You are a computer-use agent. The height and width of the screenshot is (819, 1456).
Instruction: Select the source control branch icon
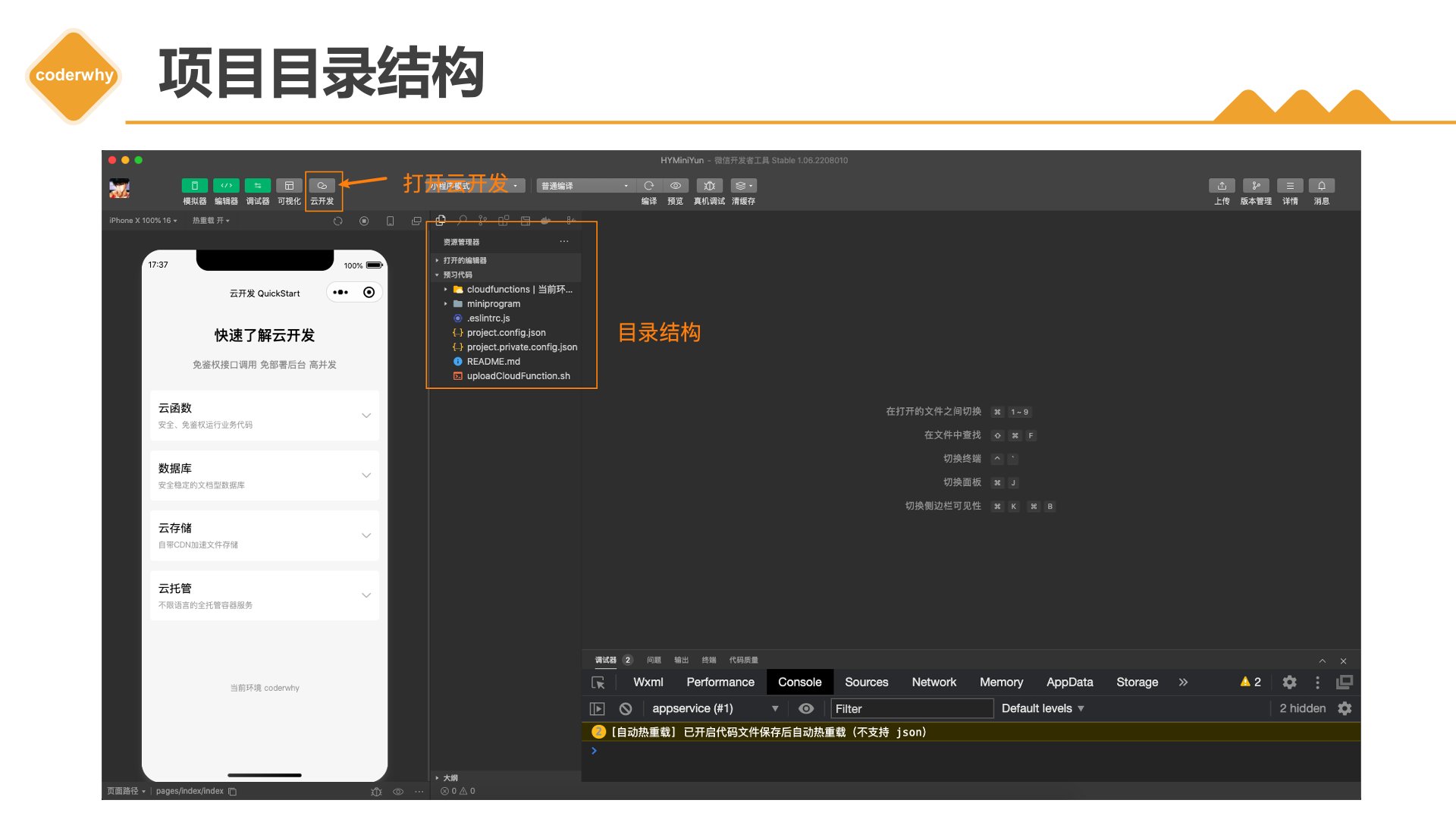tap(482, 221)
